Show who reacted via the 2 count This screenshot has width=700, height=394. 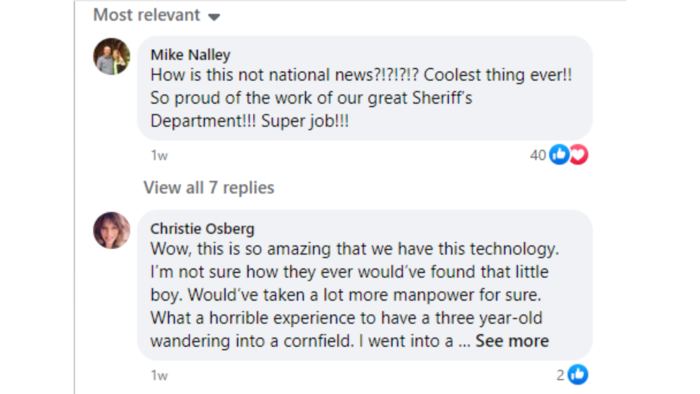pyautogui.click(x=561, y=375)
